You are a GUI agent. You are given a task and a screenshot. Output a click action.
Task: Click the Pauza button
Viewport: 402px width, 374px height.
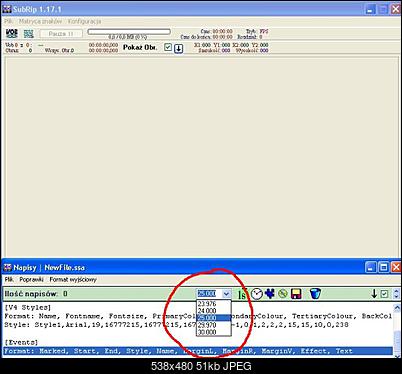[x=61, y=34]
